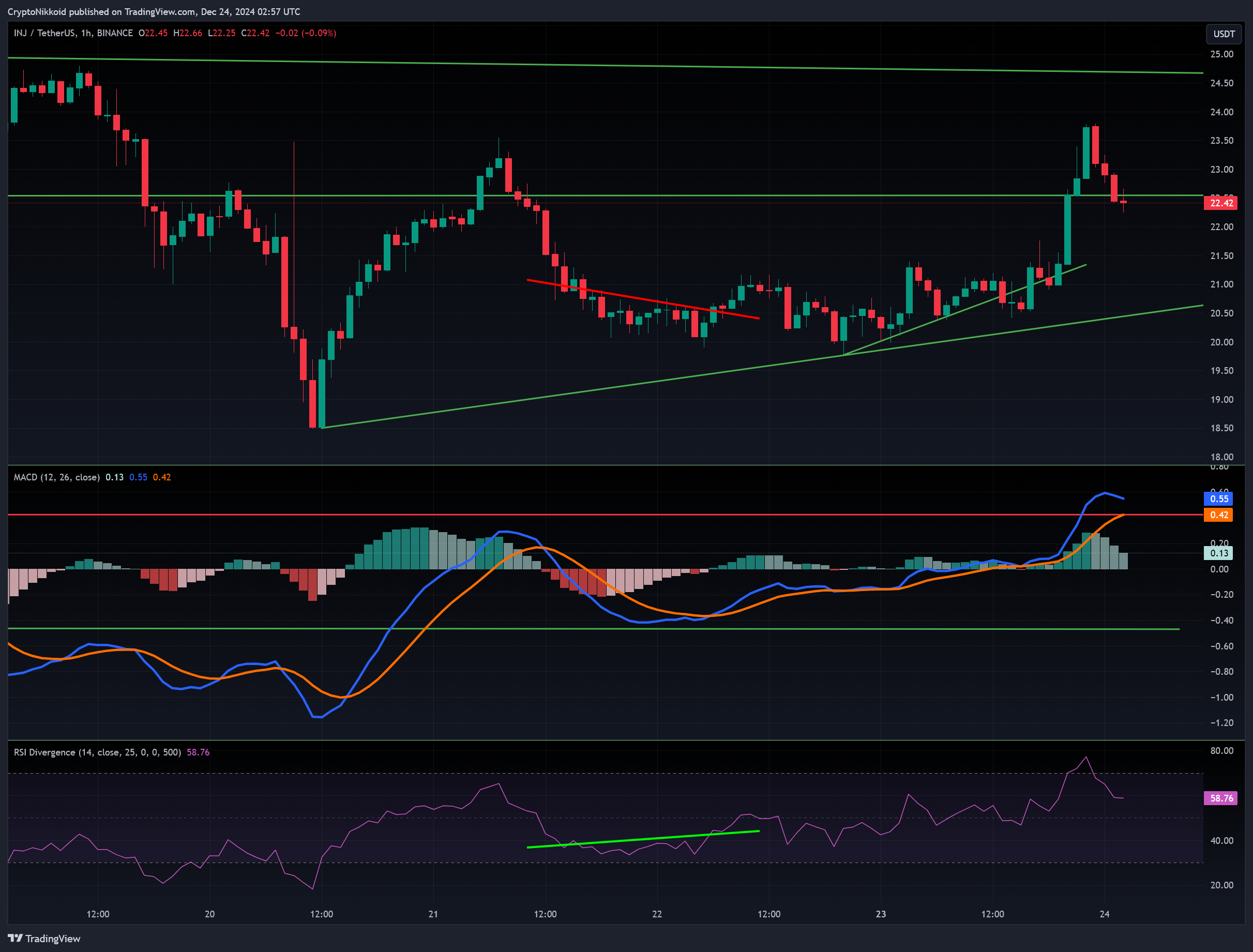Click the −1.00 MACD axis label
1253x952 pixels.
(1221, 698)
